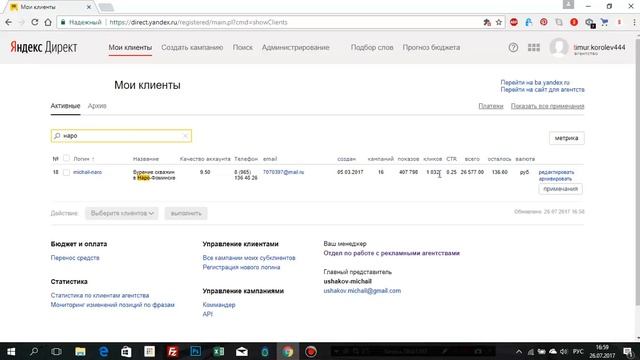Screen dimensions: 640x360
Task: Click the ushakov.michail@gmail.com link
Action: click(x=362, y=291)
